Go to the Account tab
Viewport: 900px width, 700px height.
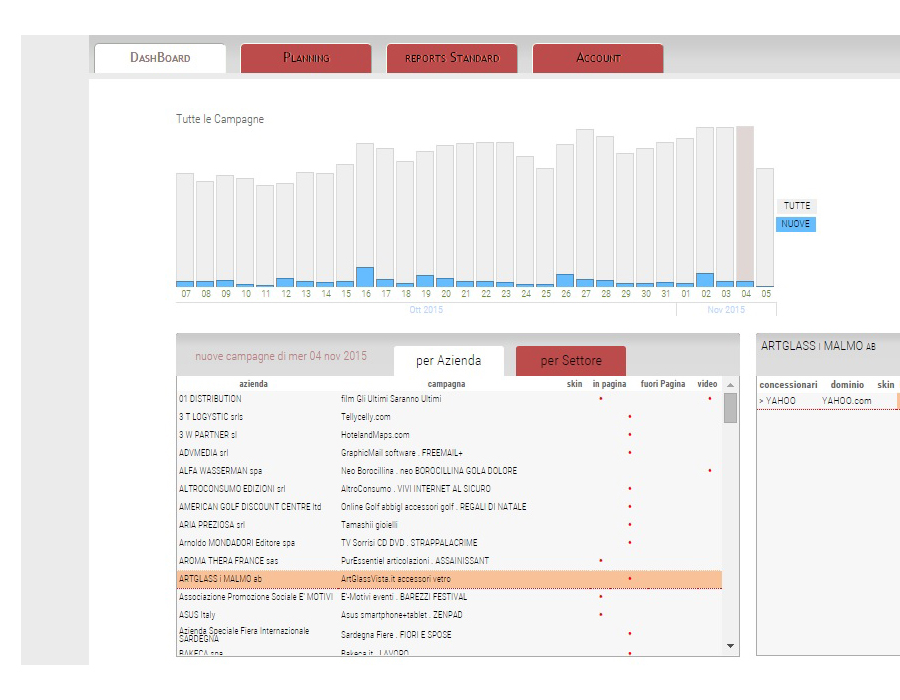598,58
